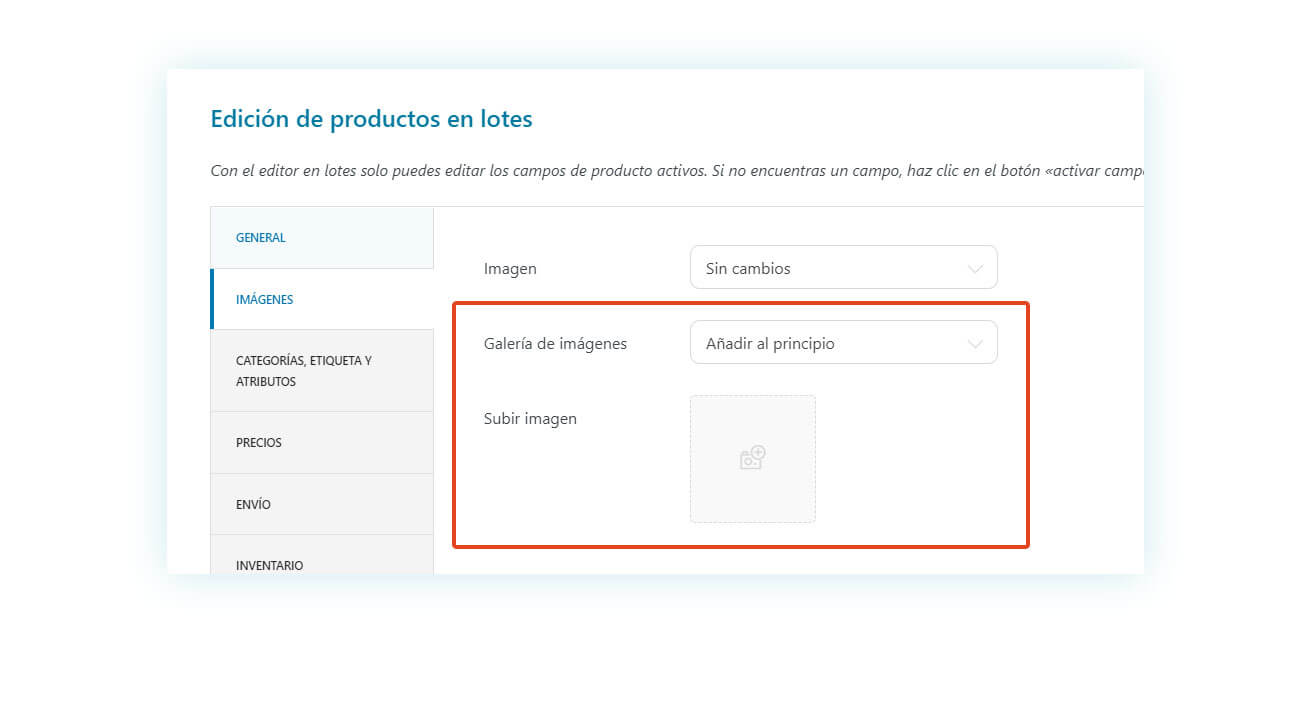
Task: Switch to the Precios tab
Action: 322,442
